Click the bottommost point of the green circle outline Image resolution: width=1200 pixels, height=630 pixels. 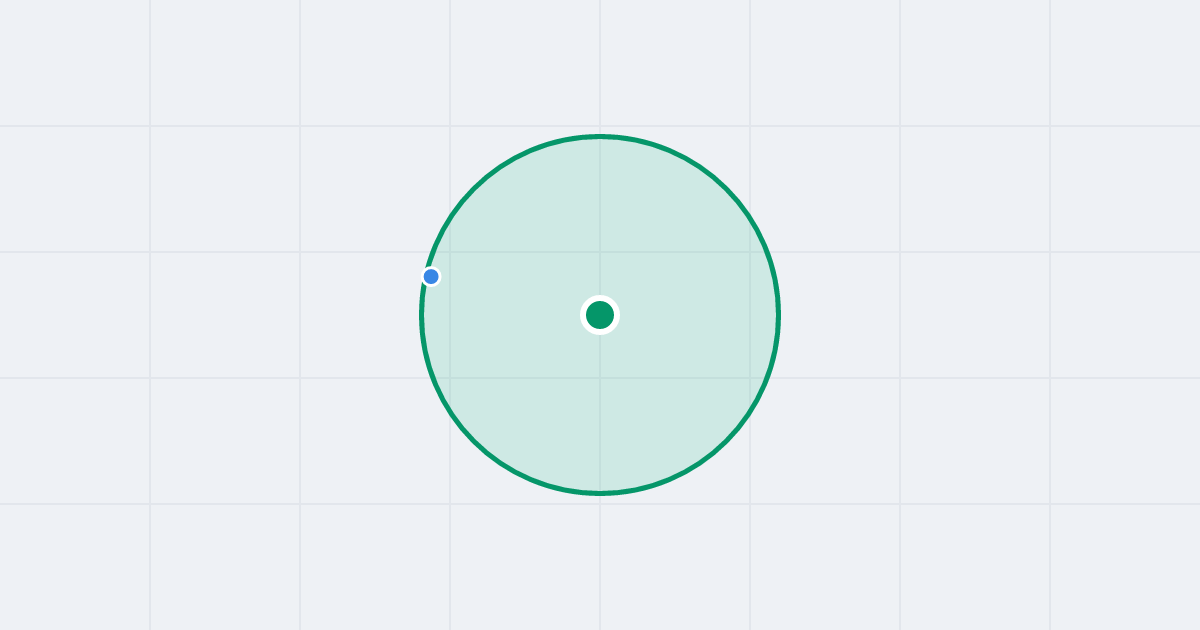(x=600, y=493)
